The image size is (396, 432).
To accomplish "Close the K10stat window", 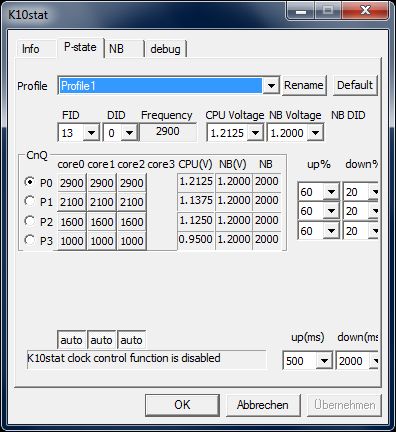I will point(365,11).
